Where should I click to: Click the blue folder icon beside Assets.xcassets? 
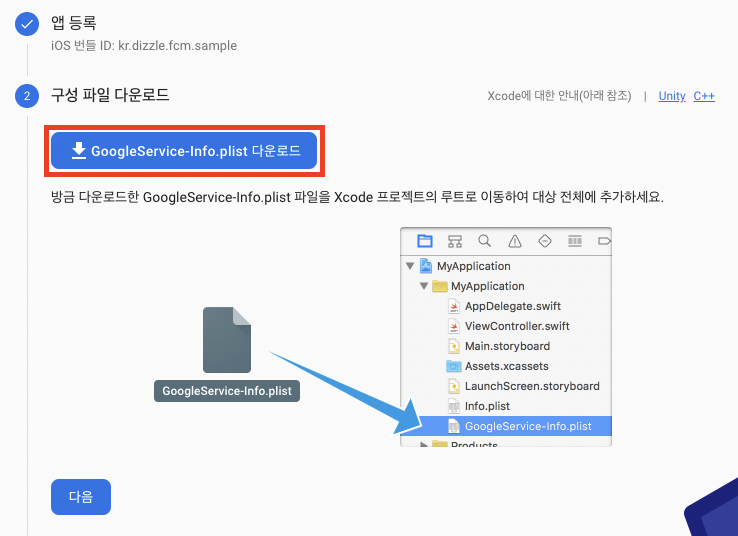pos(454,366)
